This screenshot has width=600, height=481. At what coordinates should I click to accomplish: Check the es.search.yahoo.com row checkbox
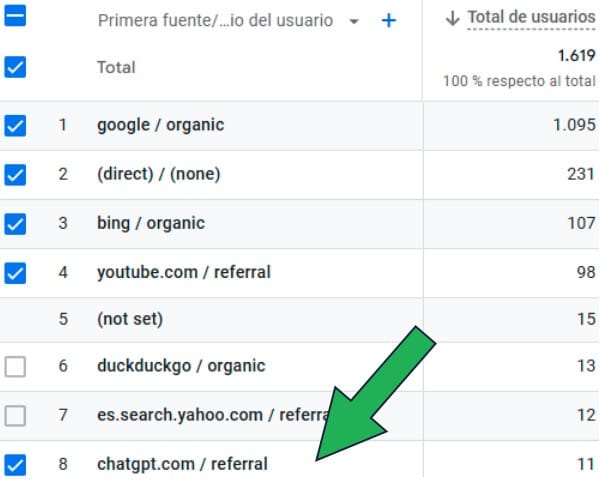(x=15, y=415)
